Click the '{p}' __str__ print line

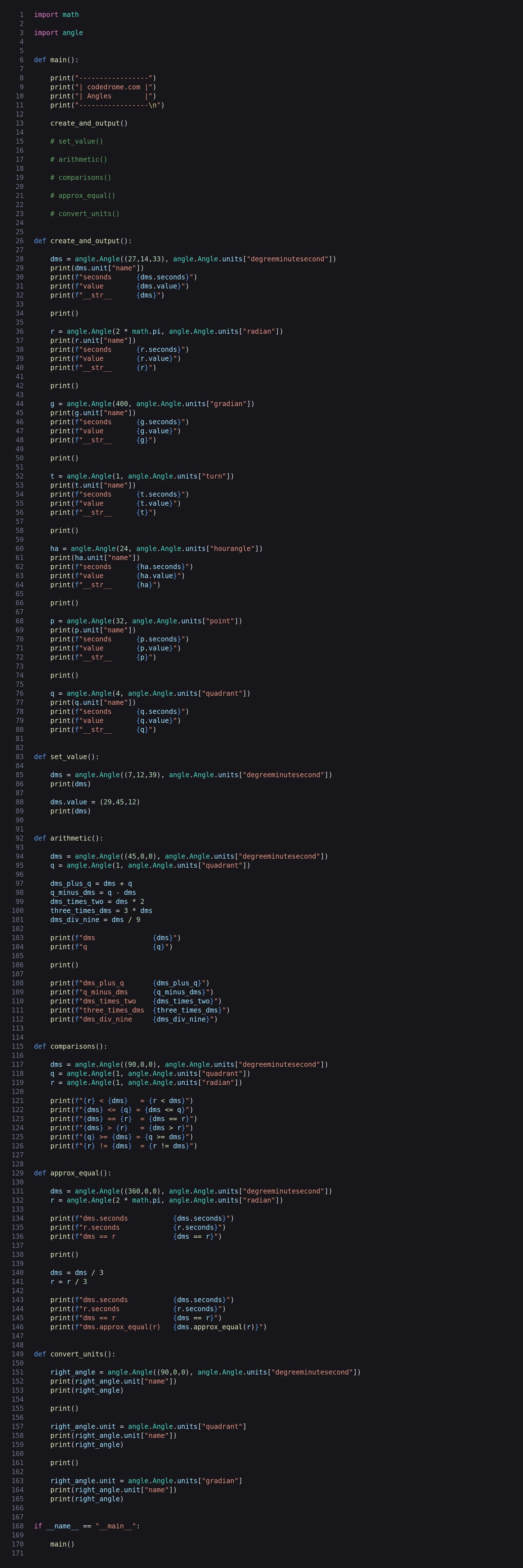[x=104, y=657]
